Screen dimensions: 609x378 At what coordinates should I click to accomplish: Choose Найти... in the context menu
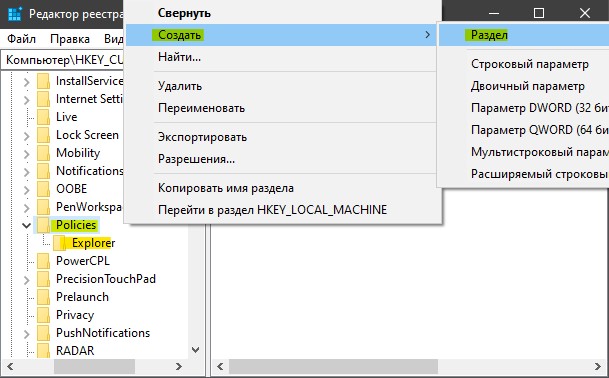[282, 57]
